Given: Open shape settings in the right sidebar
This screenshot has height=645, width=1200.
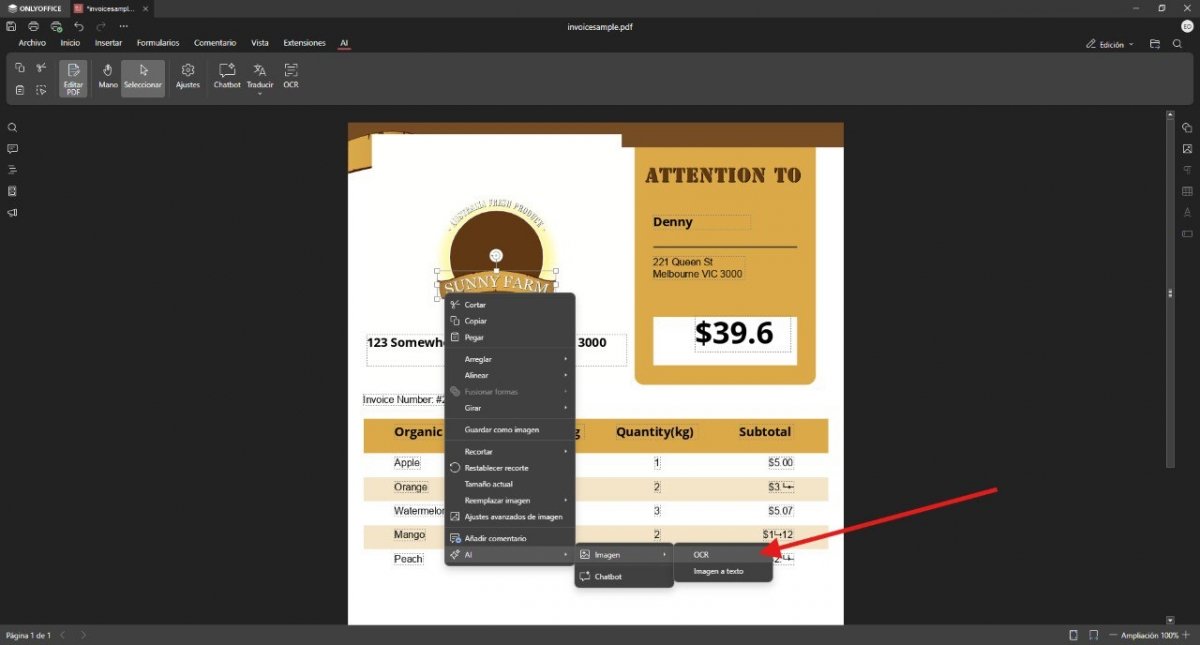Looking at the screenshot, I should (x=1187, y=128).
